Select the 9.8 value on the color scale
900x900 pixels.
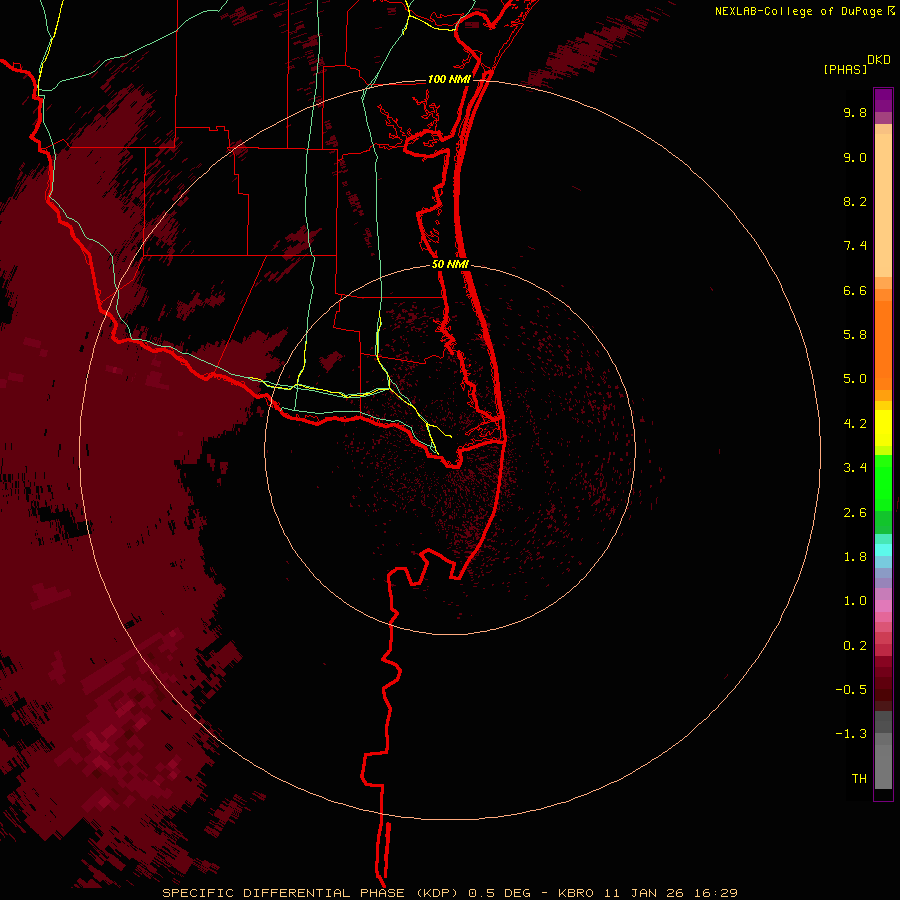tap(855, 112)
